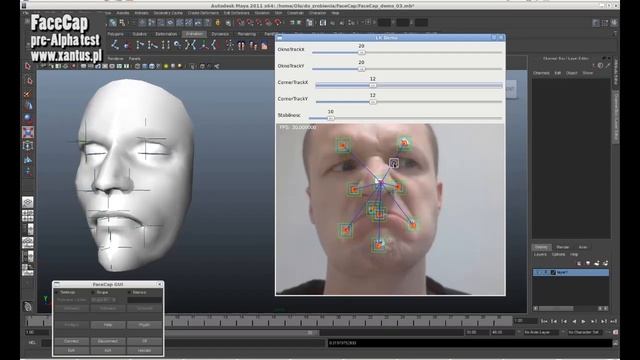Viewport: 640px width, 360px height.
Task: Click the range start time field
Action: tap(37, 332)
